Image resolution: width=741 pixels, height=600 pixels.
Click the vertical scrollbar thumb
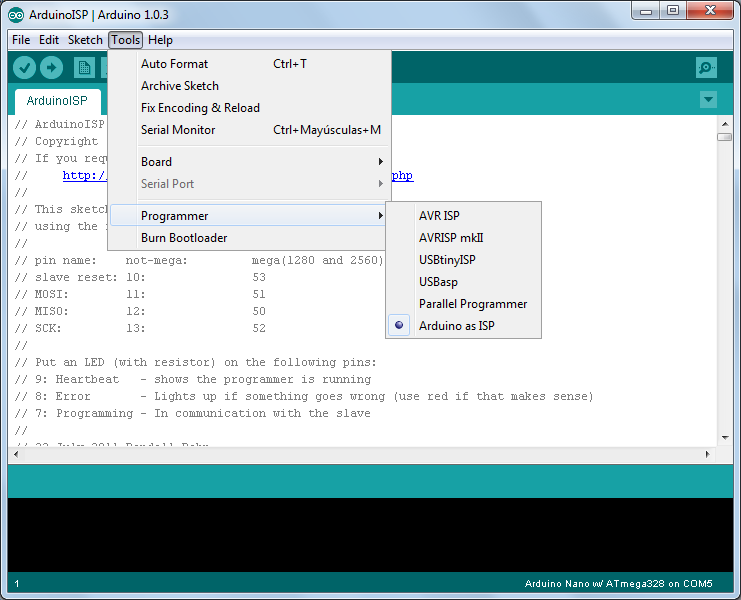[725, 137]
